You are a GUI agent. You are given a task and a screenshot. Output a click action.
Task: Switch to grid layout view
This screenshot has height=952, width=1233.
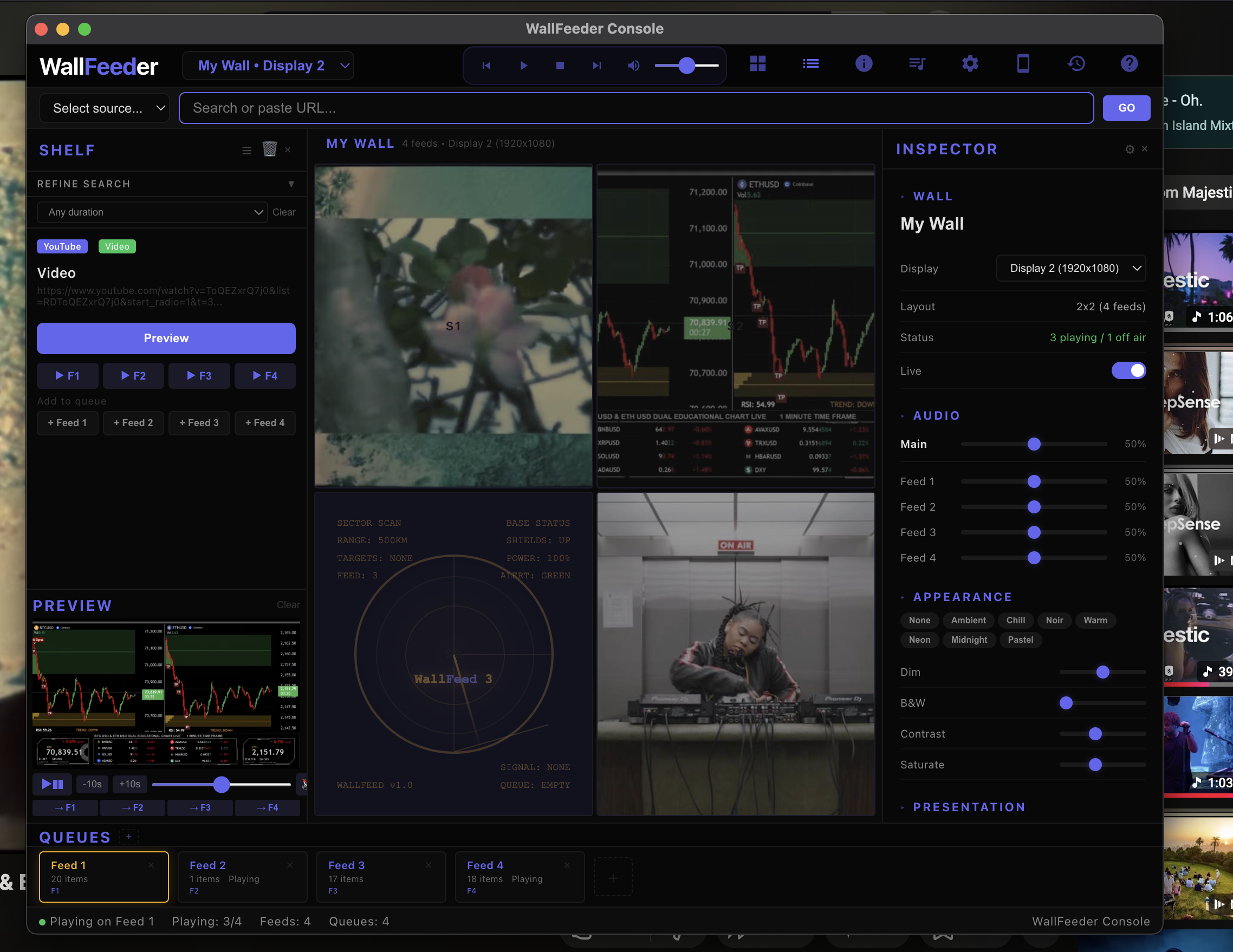pos(758,64)
